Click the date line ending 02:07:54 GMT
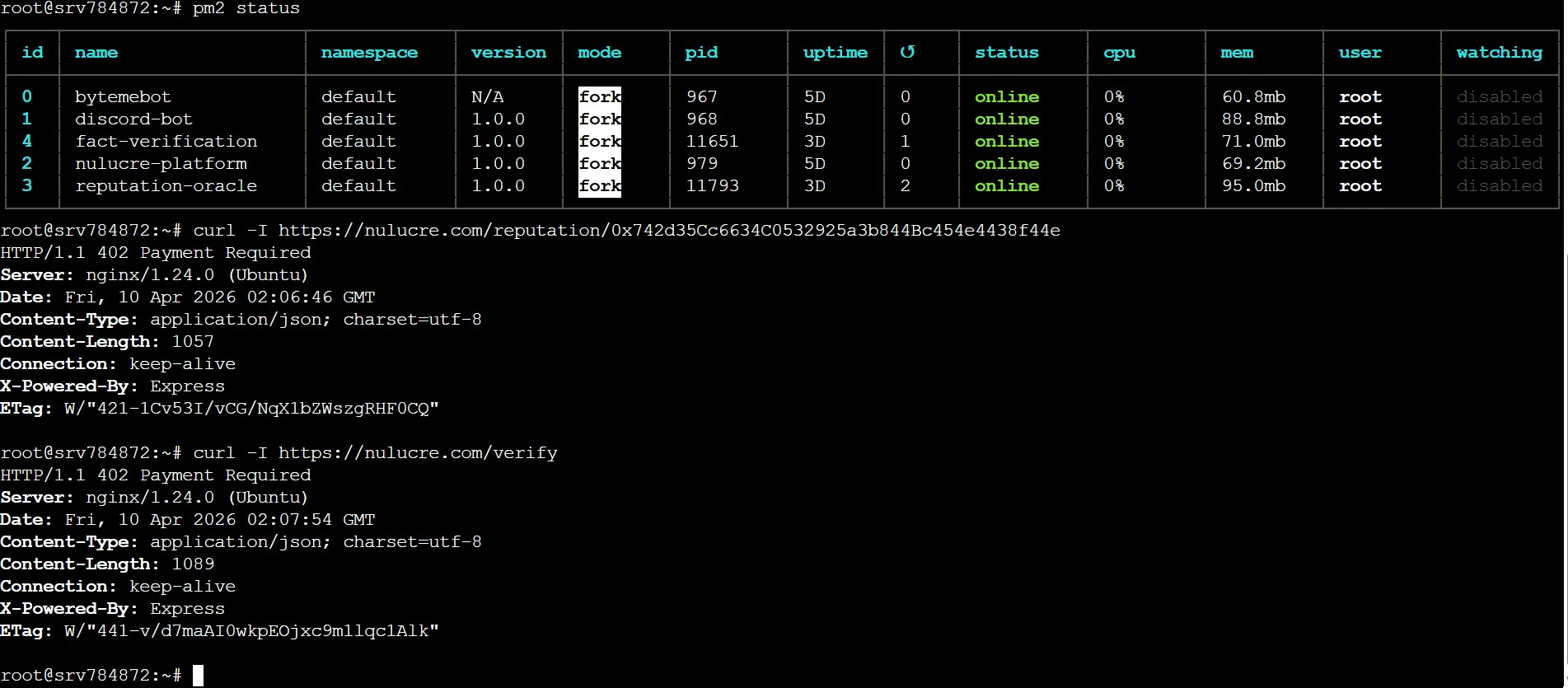The image size is (1568, 688). (188, 519)
